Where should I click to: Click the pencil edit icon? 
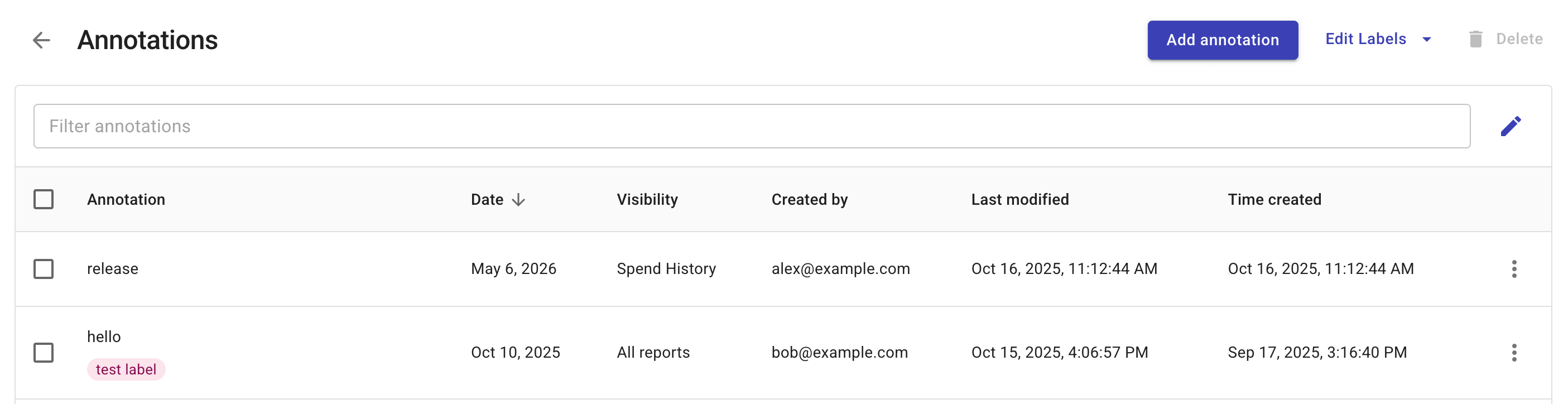coord(1510,127)
